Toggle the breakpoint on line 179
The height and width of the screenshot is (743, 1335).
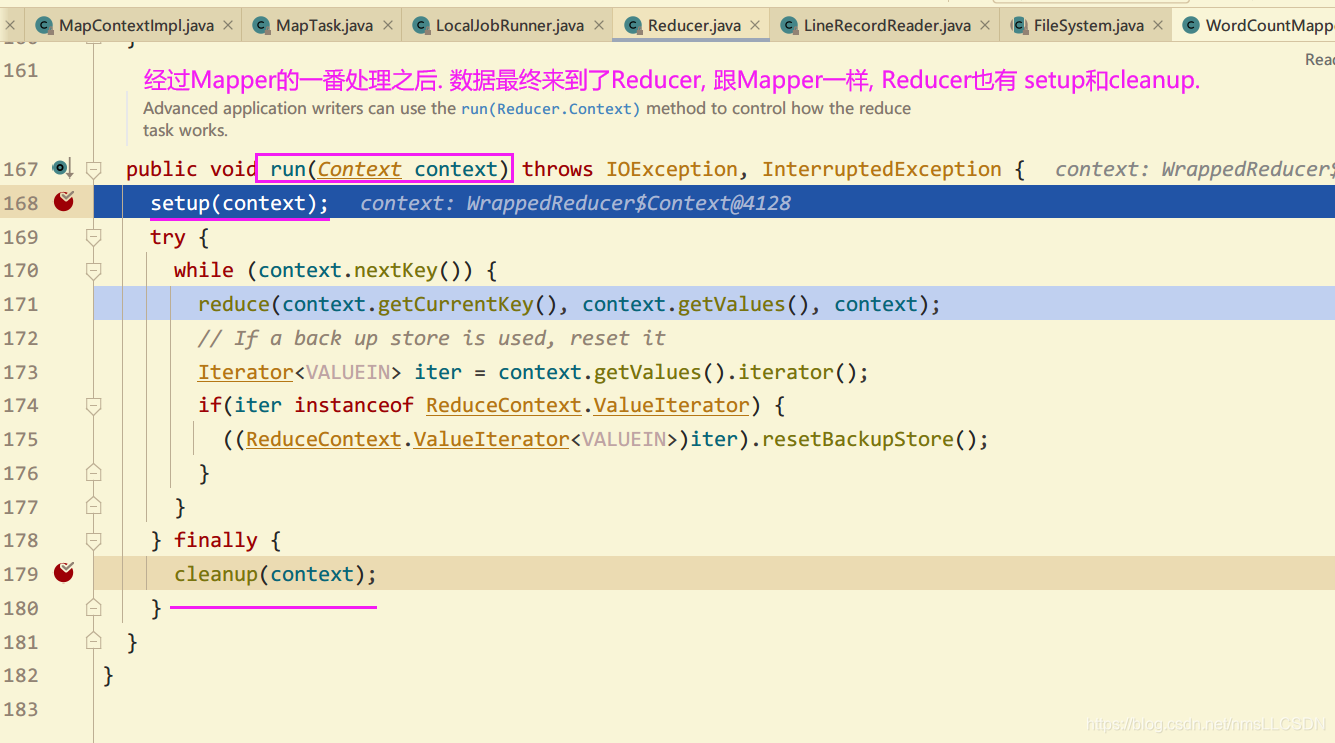[64, 572]
